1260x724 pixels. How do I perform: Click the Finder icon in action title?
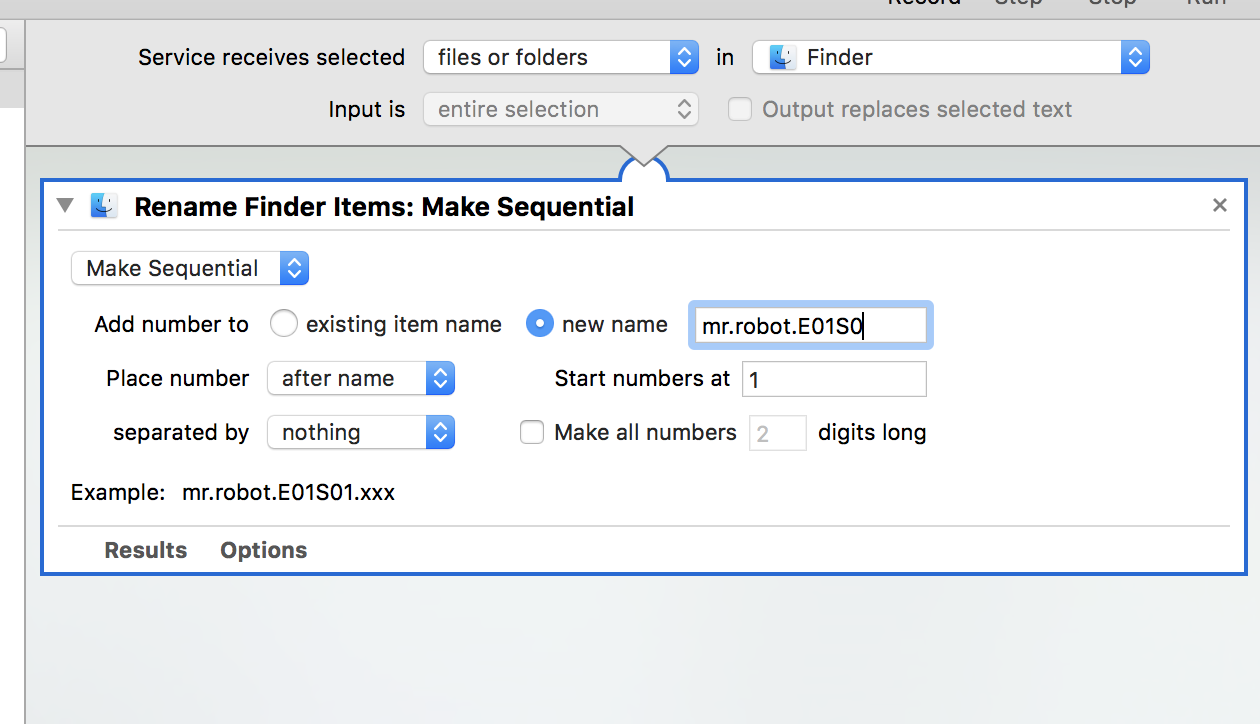pos(104,206)
